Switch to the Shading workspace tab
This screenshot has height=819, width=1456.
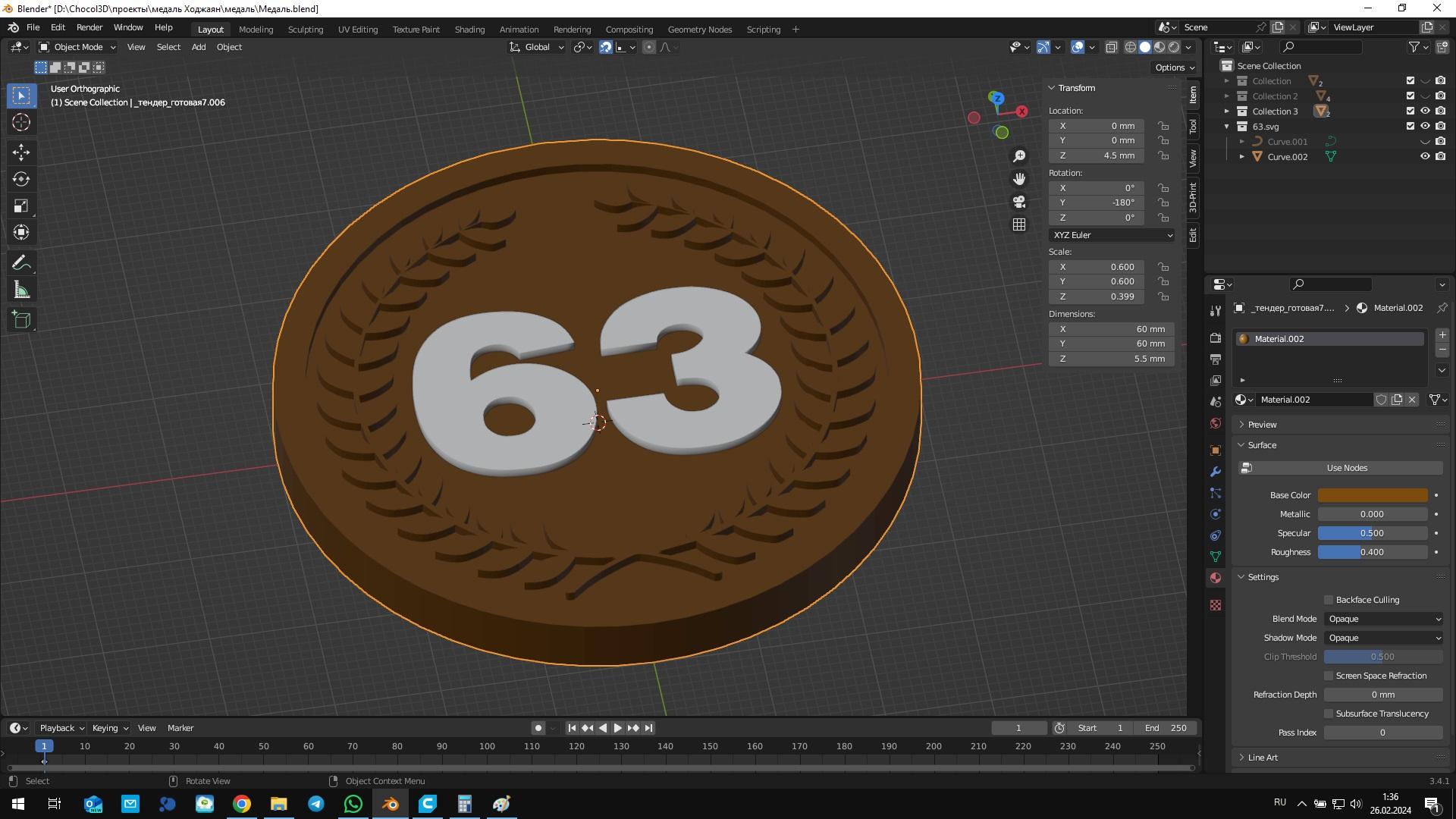(x=469, y=30)
